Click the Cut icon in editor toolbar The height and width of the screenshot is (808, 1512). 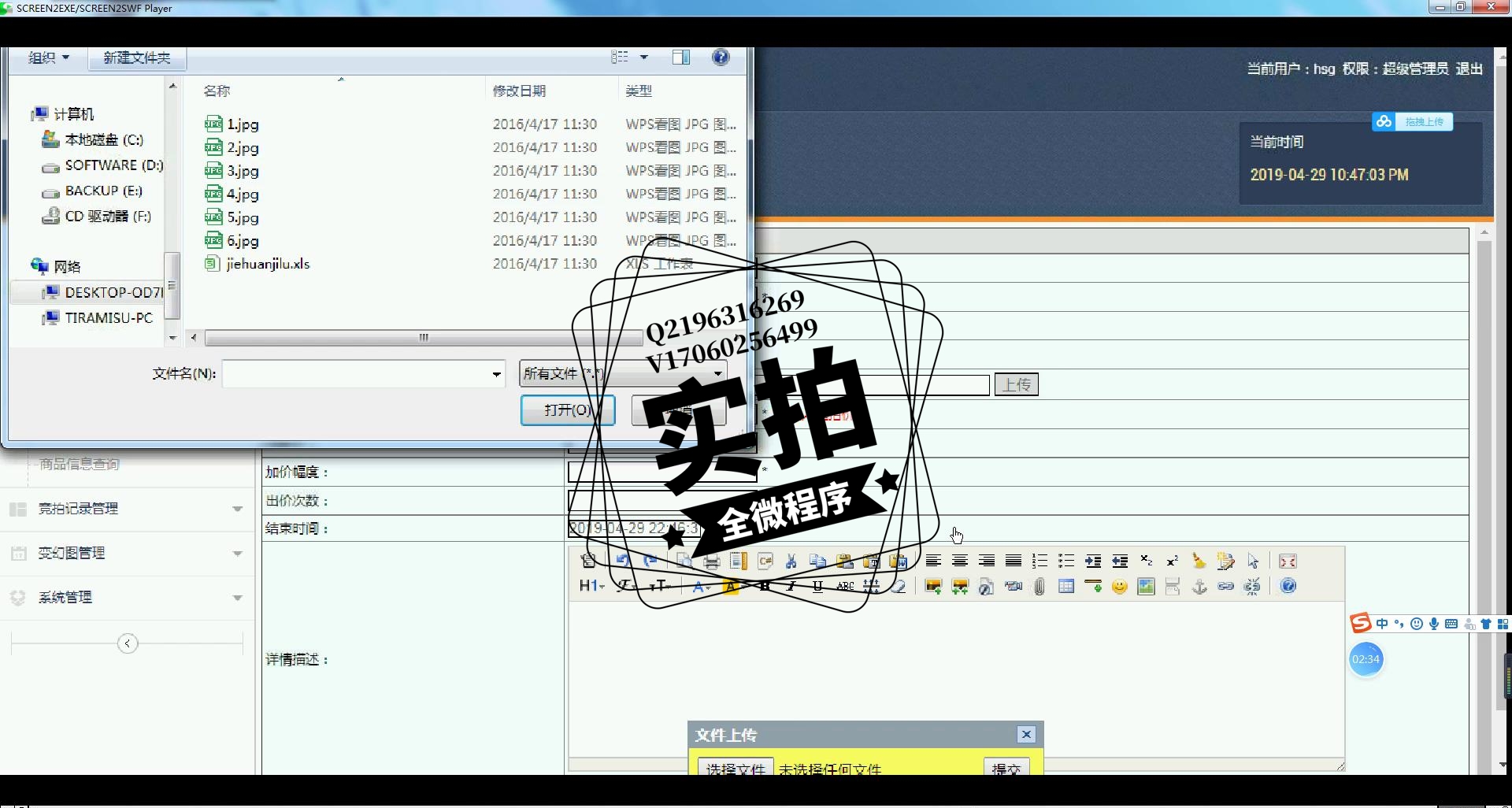pos(791,562)
